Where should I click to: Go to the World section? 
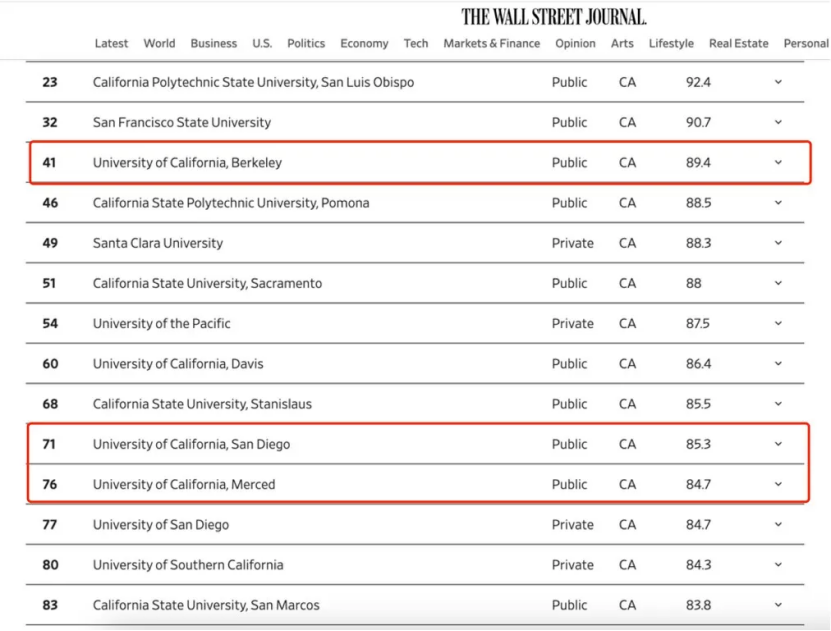159,43
